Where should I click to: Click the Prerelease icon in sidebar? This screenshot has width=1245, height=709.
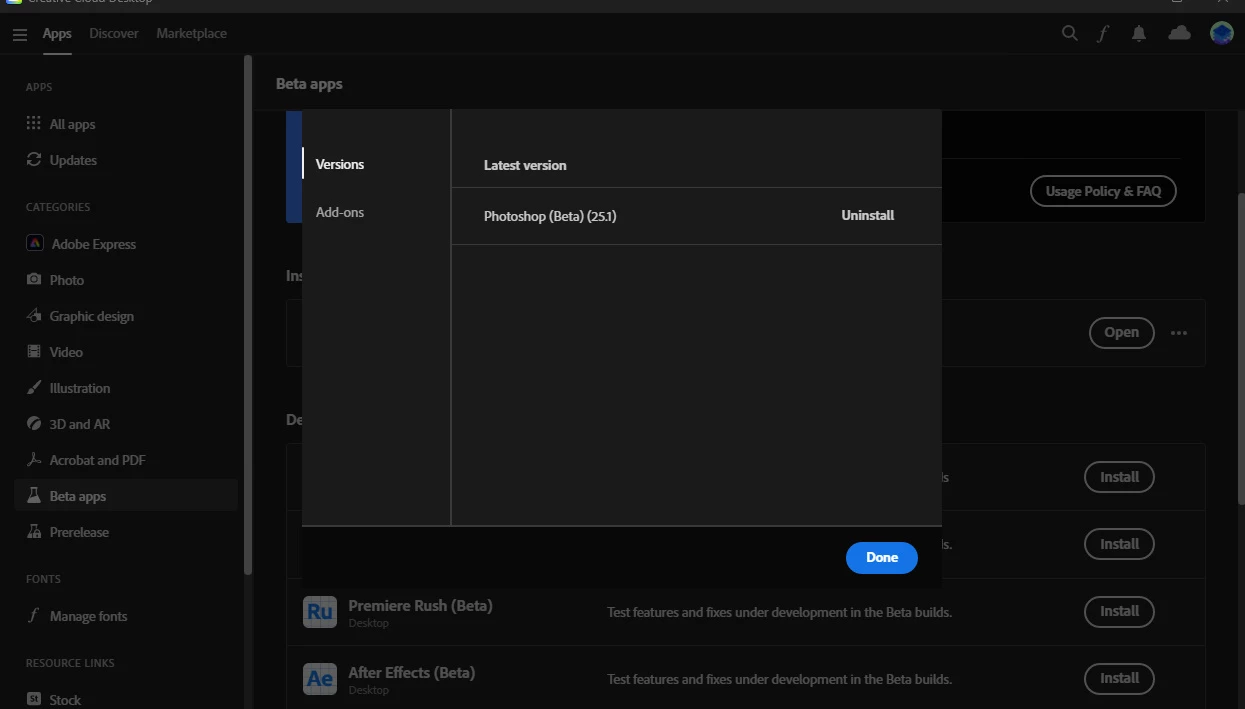[34, 532]
